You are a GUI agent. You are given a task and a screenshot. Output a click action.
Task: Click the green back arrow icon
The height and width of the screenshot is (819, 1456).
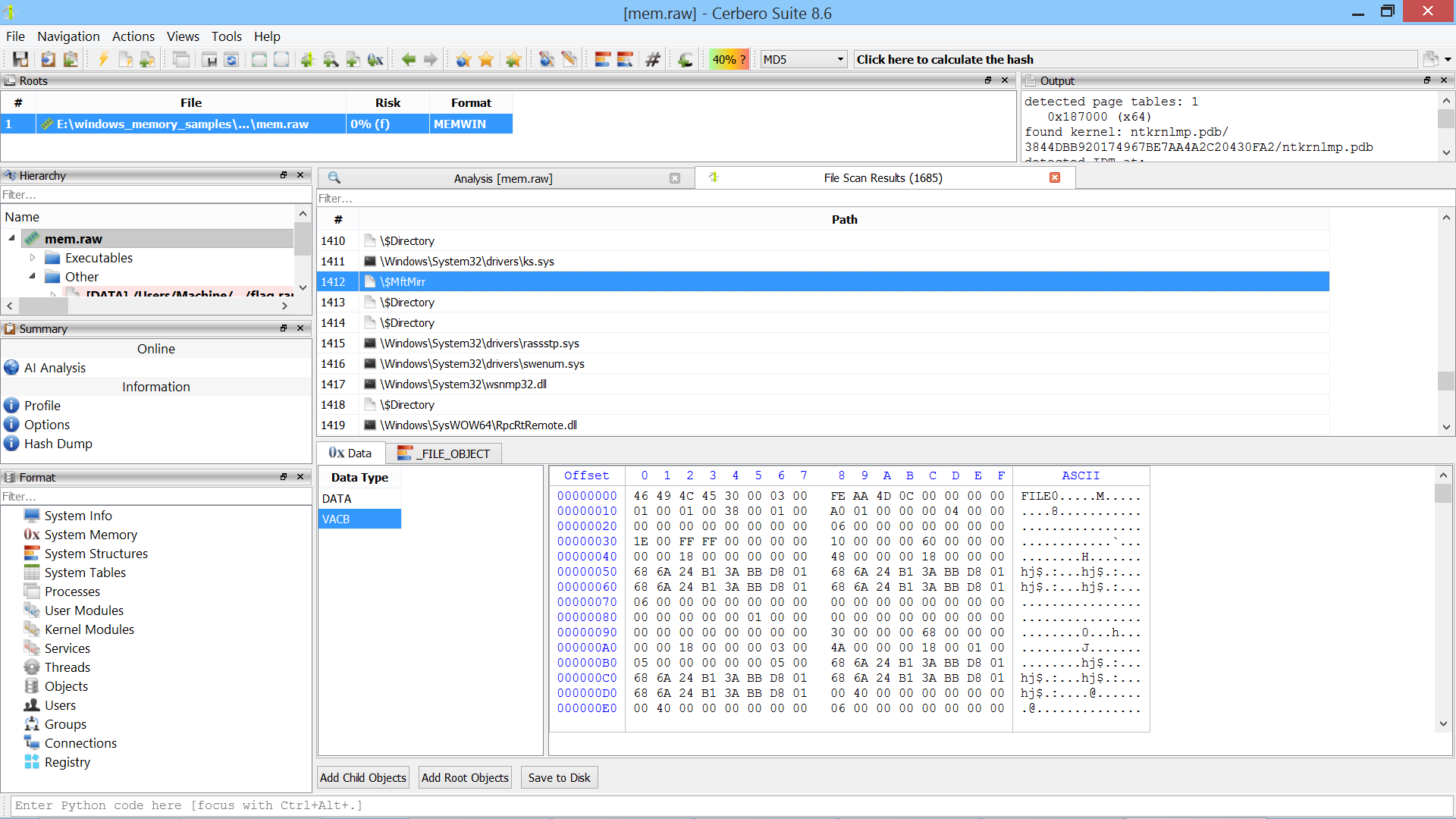coord(408,59)
